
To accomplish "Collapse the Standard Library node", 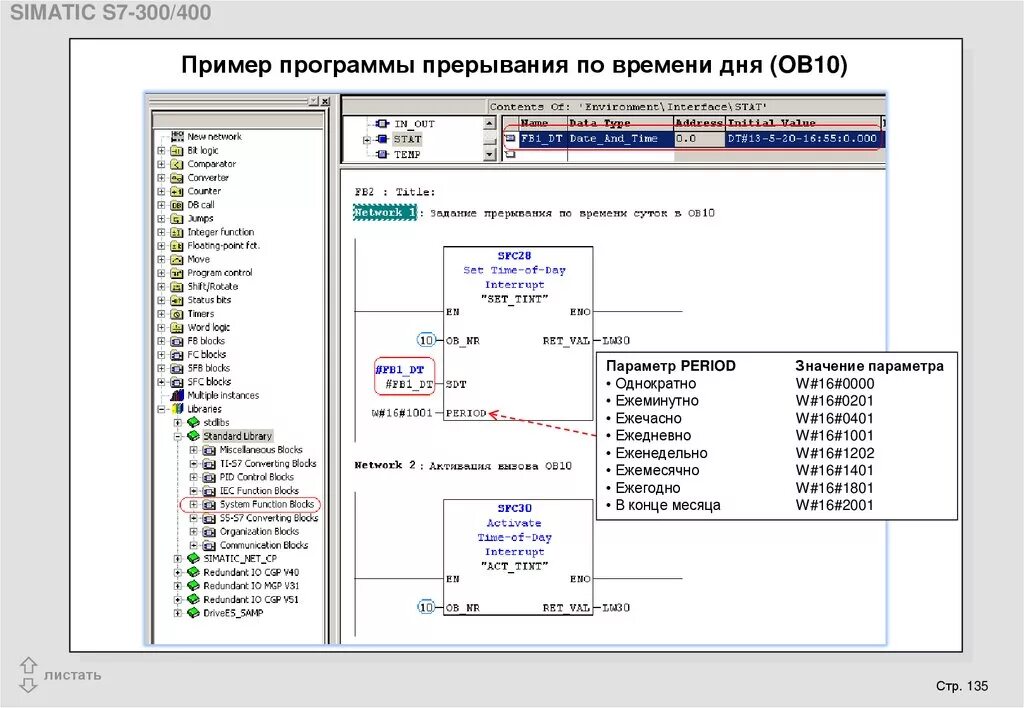I will (x=178, y=436).
